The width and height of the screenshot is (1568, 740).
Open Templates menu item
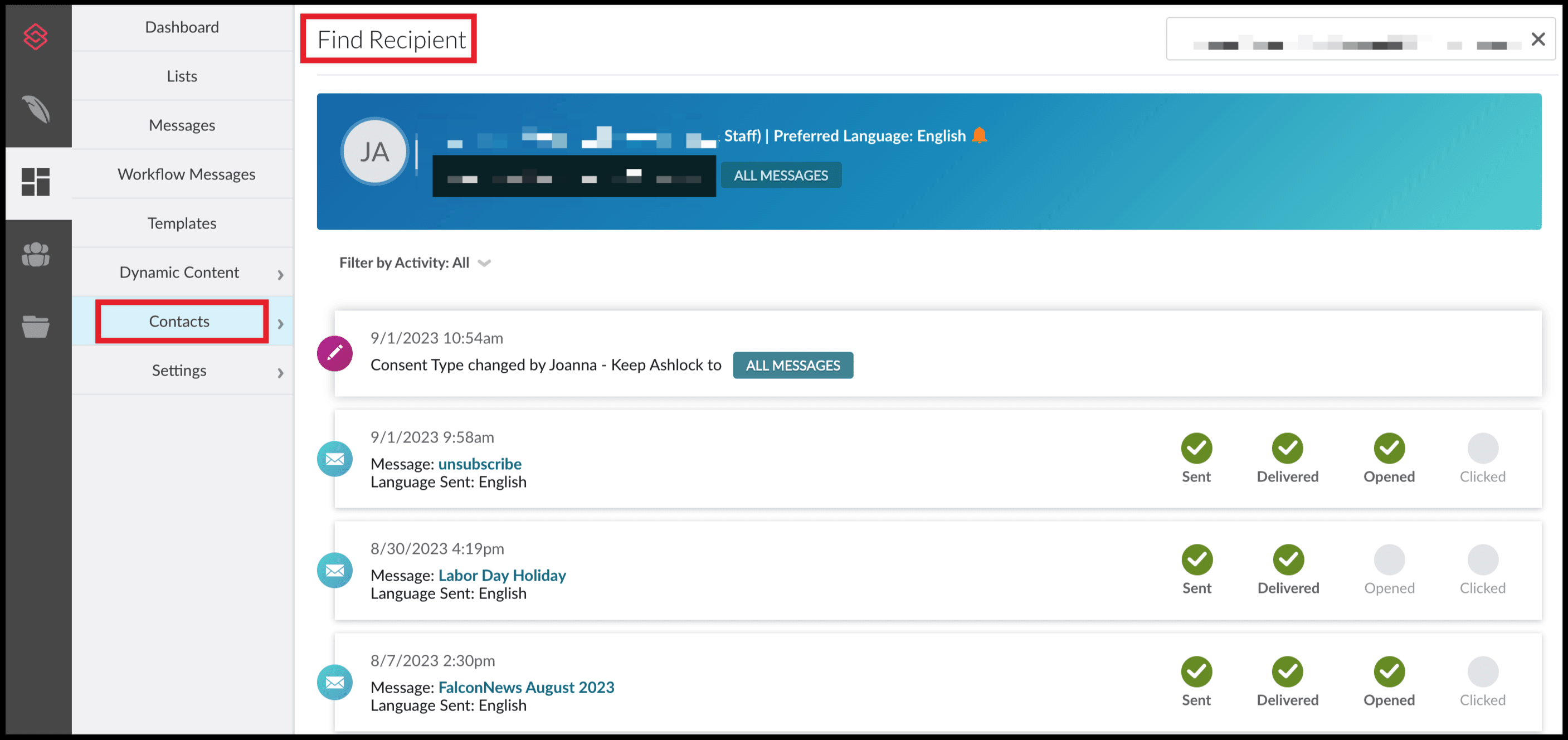pos(182,223)
